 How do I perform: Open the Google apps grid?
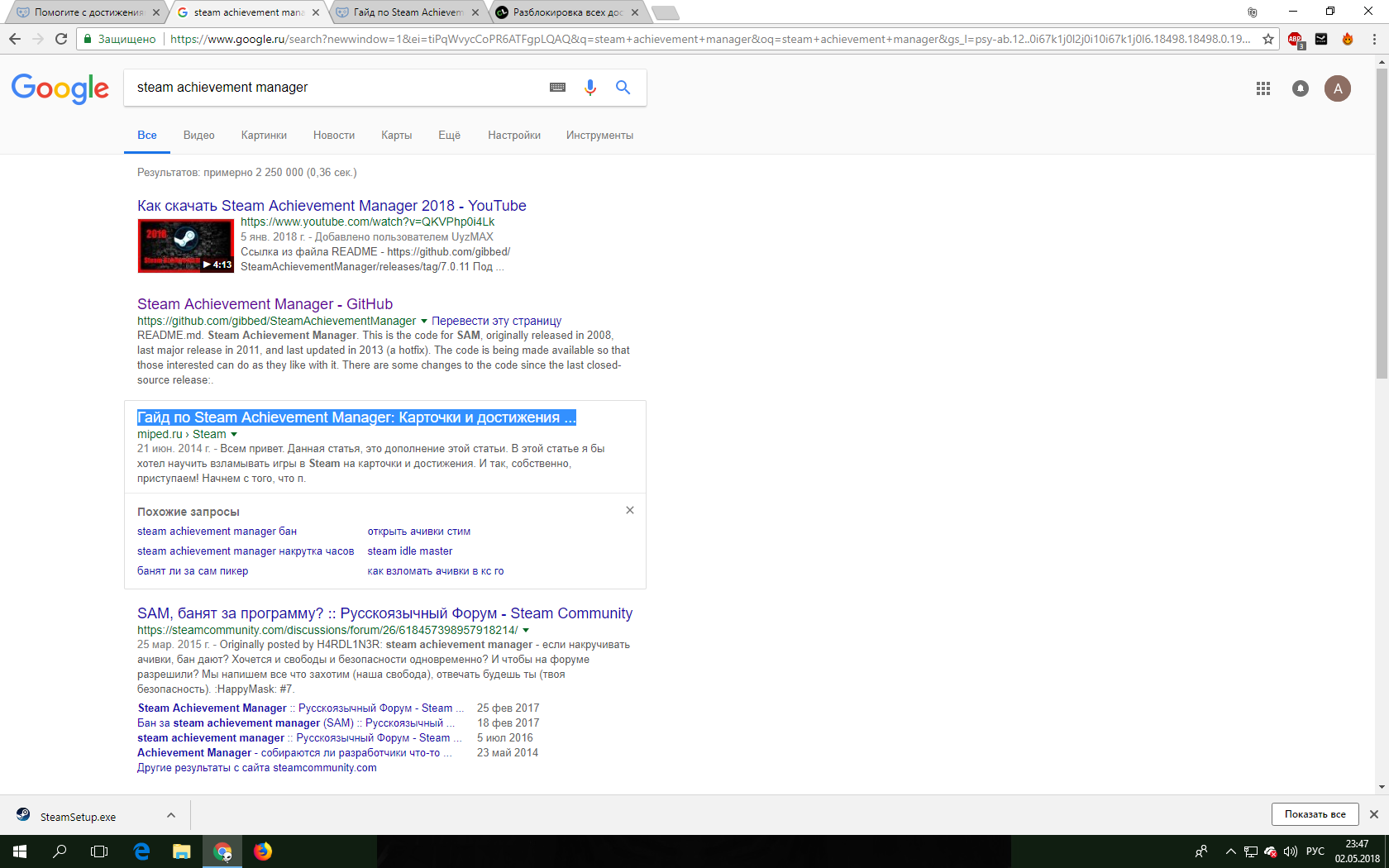pyautogui.click(x=1263, y=88)
